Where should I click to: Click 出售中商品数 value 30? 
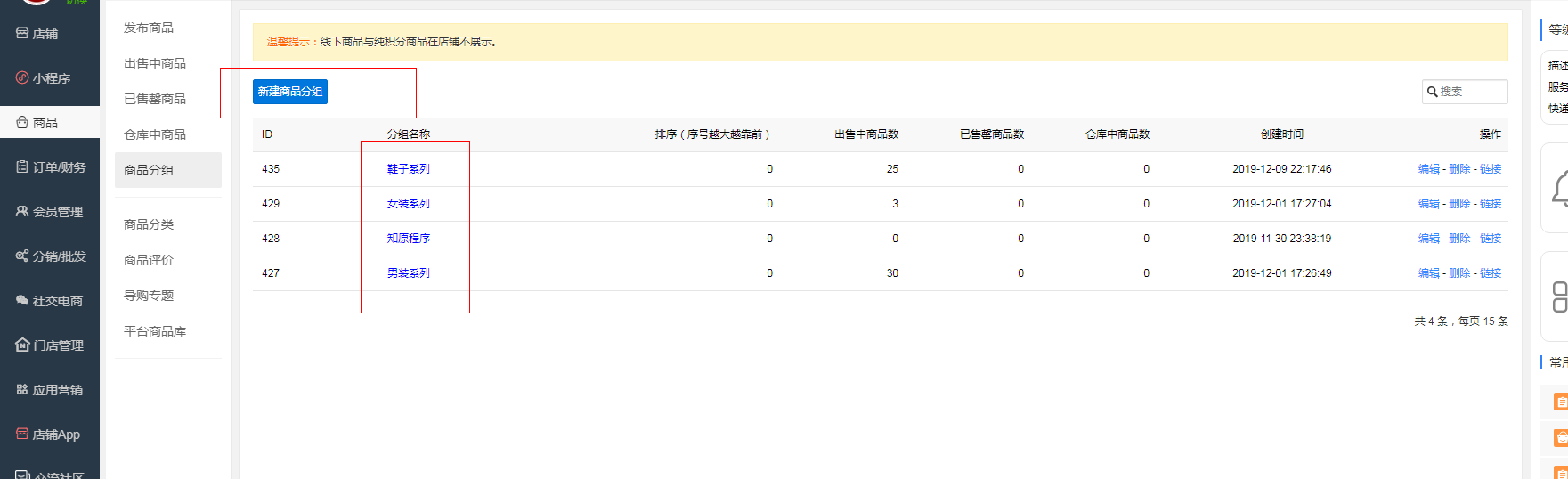pos(892,273)
